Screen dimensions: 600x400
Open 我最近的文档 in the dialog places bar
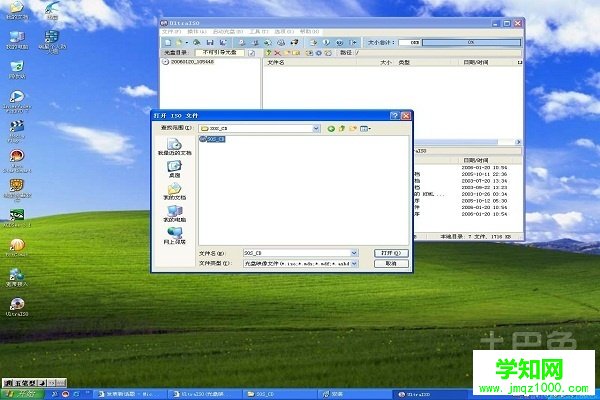(x=174, y=146)
